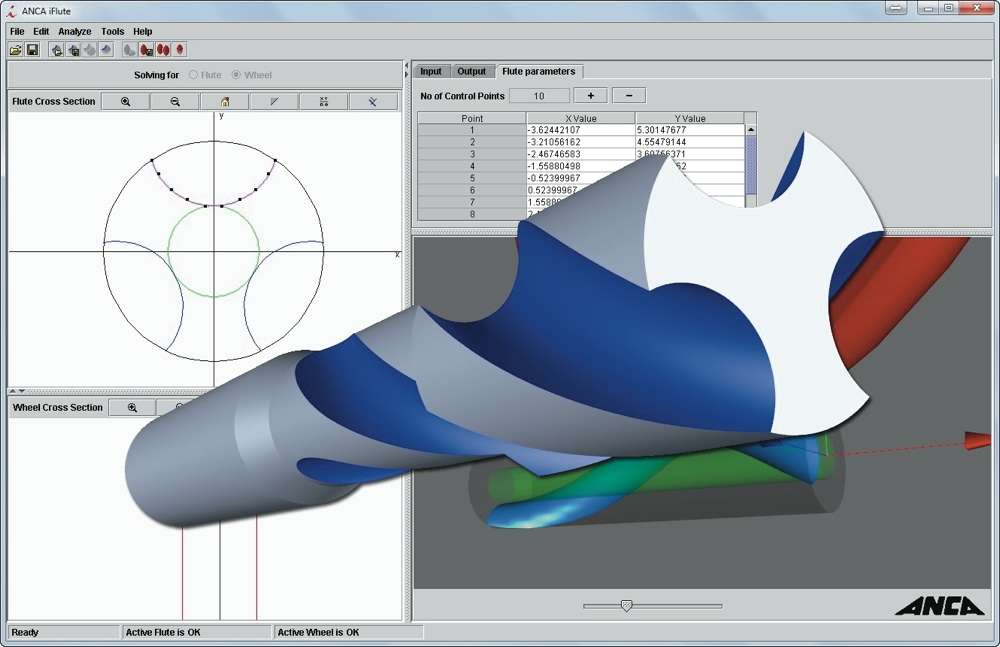Viewport: 1000px width, 647px height.
Task: Select the Flute radio button under Solving for
Action: click(193, 75)
